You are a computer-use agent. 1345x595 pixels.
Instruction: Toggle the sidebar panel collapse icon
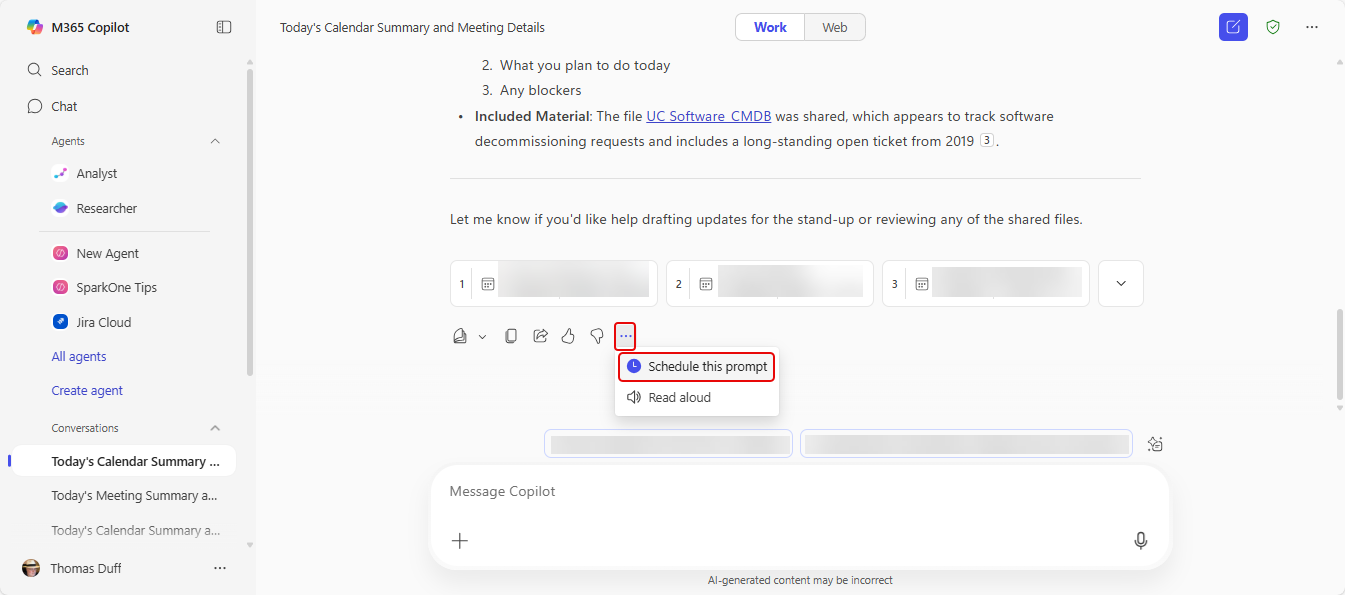pos(224,27)
